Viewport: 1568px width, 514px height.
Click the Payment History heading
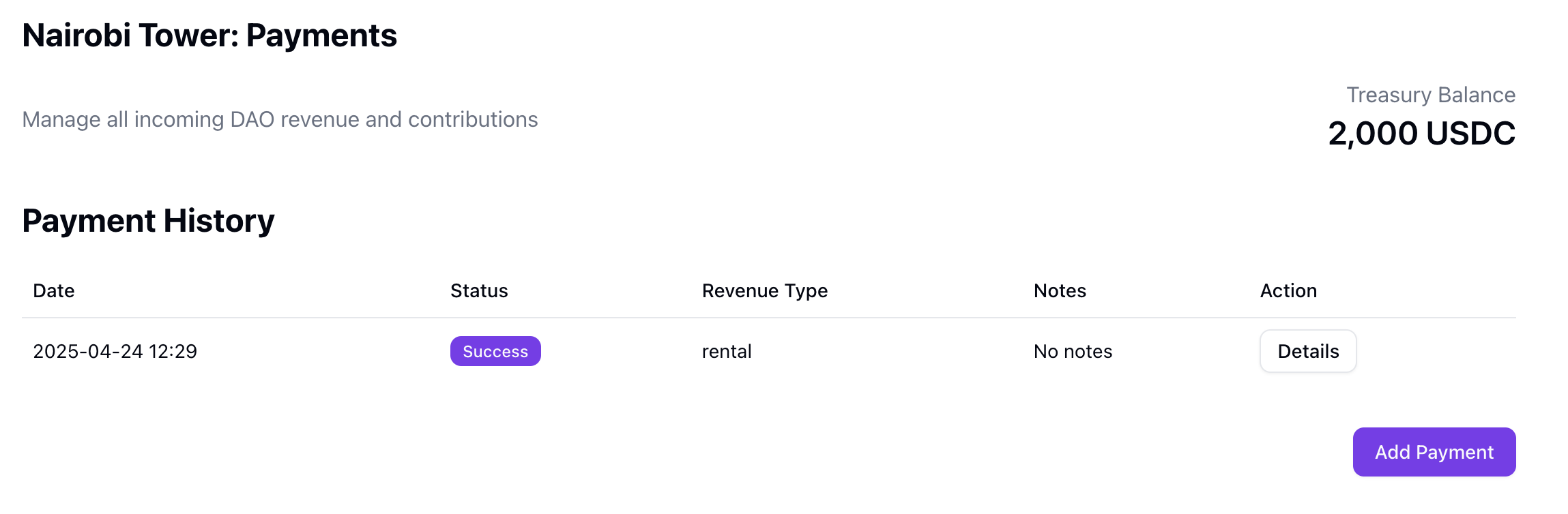click(148, 221)
